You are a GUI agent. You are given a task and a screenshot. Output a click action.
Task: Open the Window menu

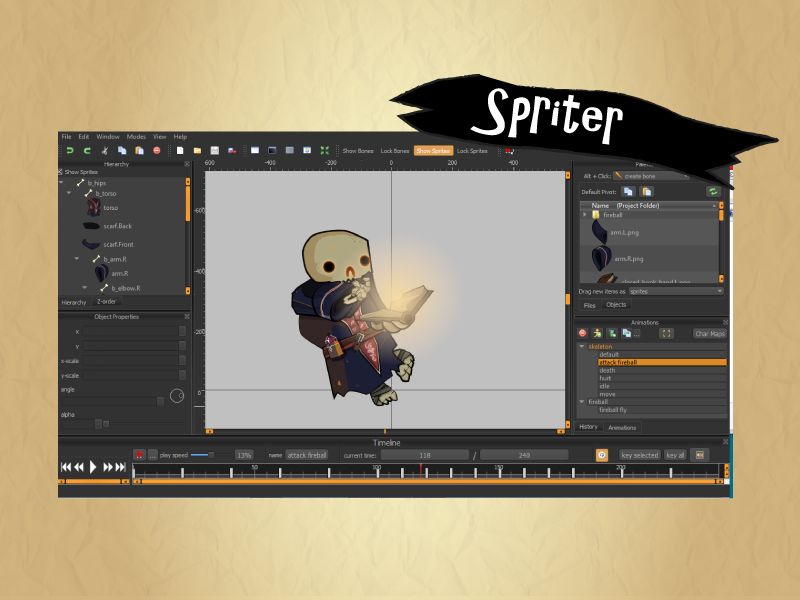pos(108,137)
